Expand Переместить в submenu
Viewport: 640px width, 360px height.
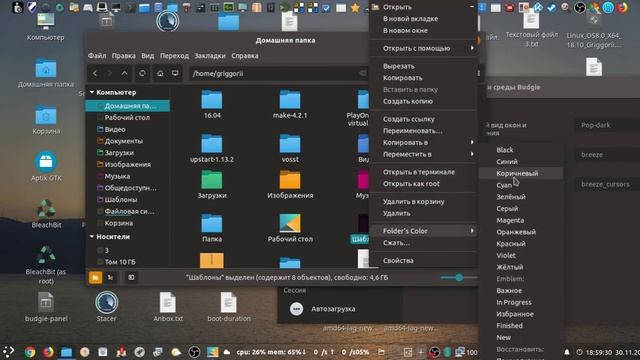pos(423,154)
